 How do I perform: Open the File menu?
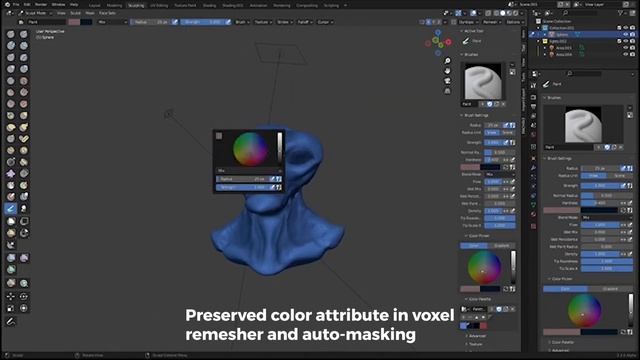click(16, 4)
